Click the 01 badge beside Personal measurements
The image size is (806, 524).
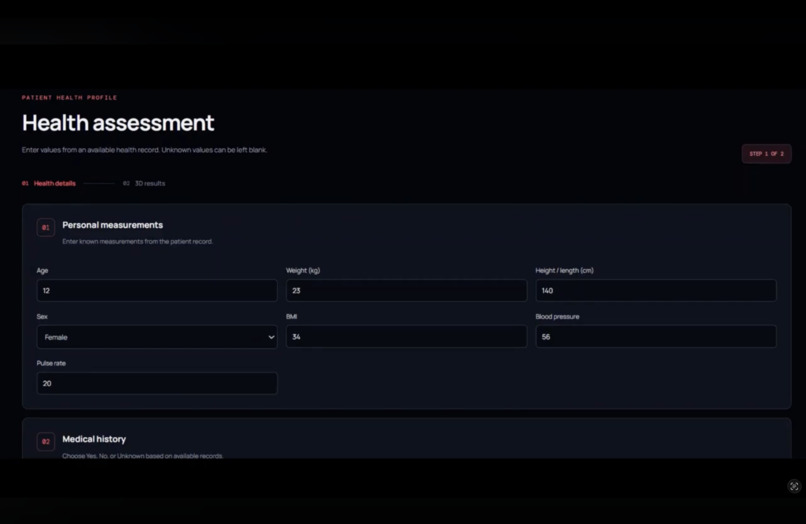[x=46, y=227]
